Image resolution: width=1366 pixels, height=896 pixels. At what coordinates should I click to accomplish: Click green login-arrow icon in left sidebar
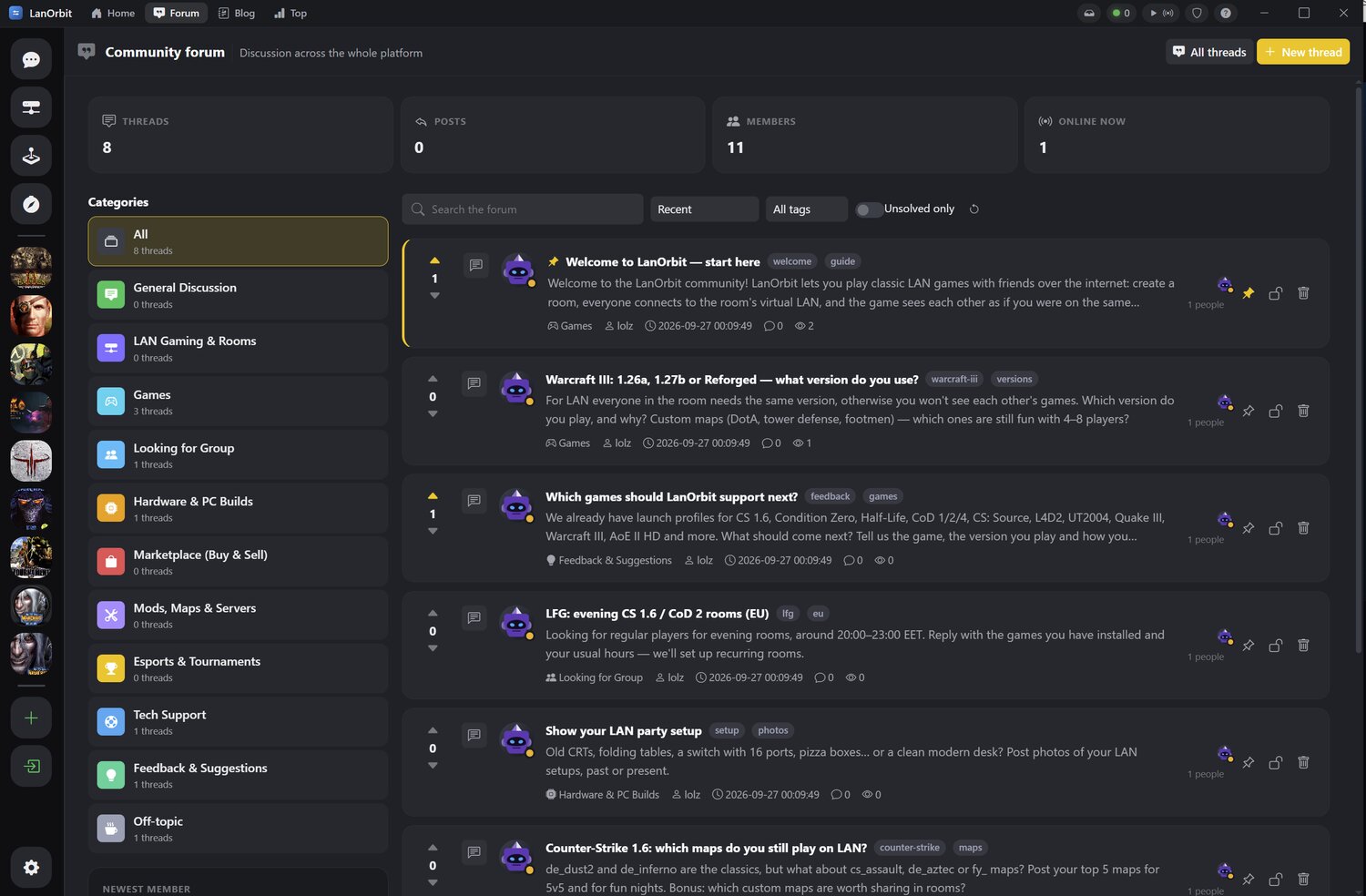click(x=31, y=766)
